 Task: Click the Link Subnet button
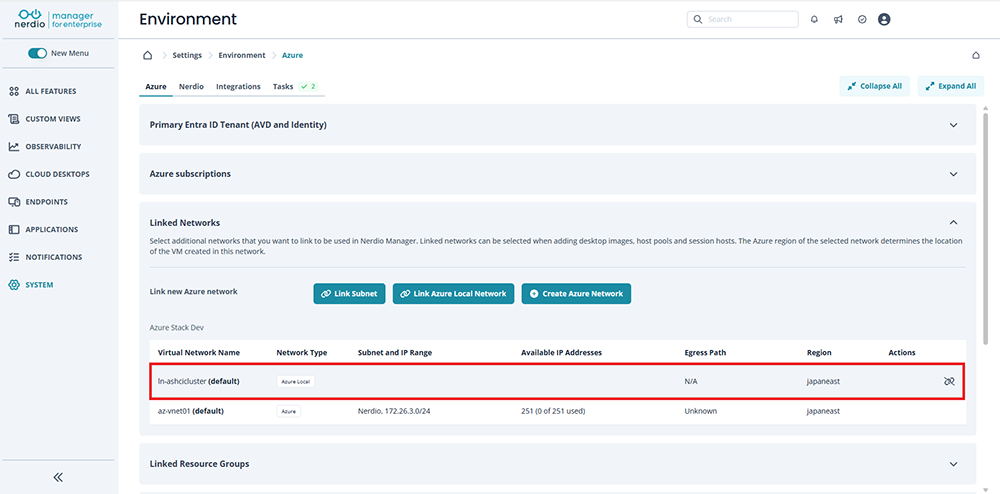click(x=349, y=294)
